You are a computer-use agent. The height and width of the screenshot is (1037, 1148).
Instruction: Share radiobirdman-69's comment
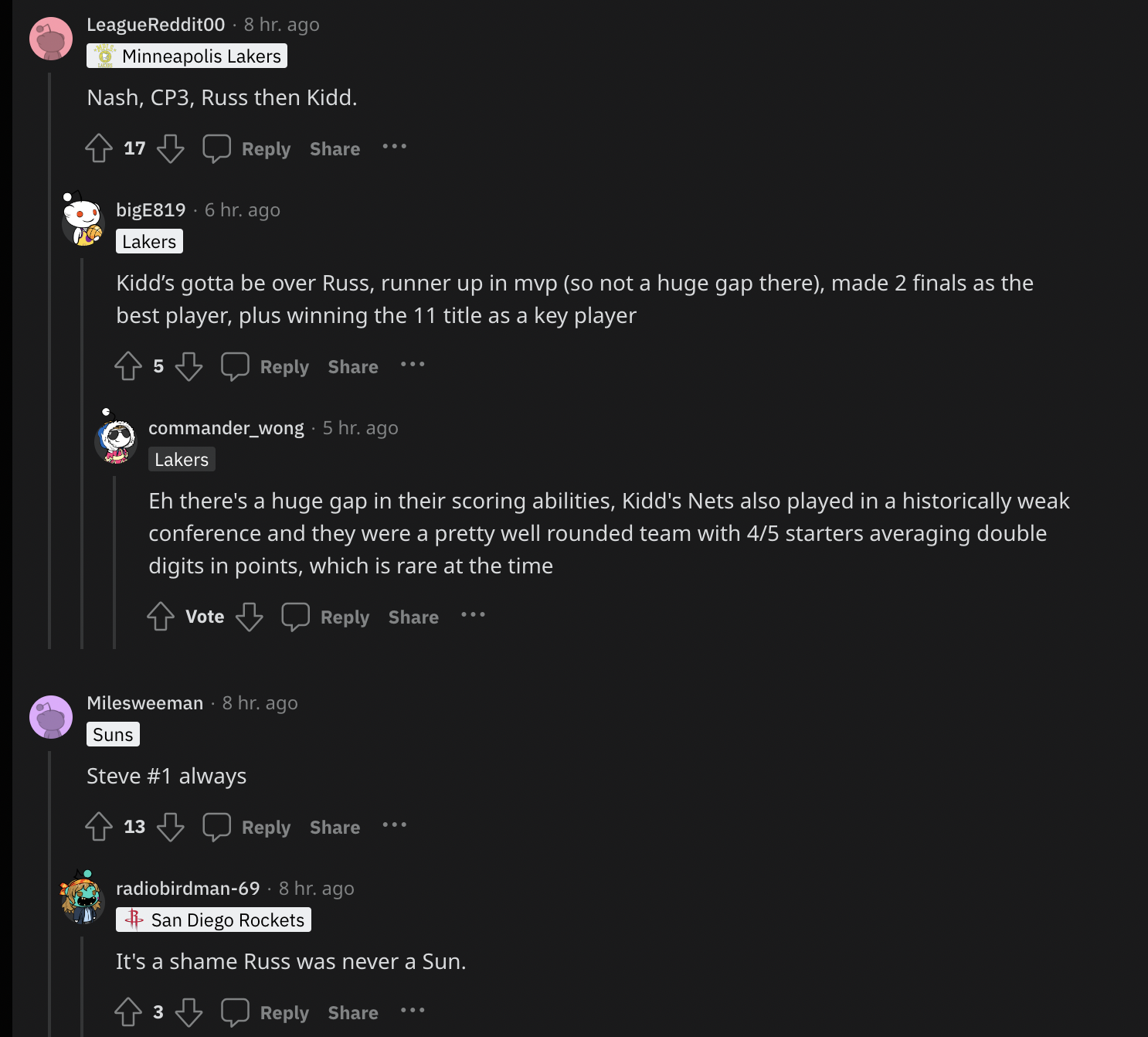pos(353,1013)
